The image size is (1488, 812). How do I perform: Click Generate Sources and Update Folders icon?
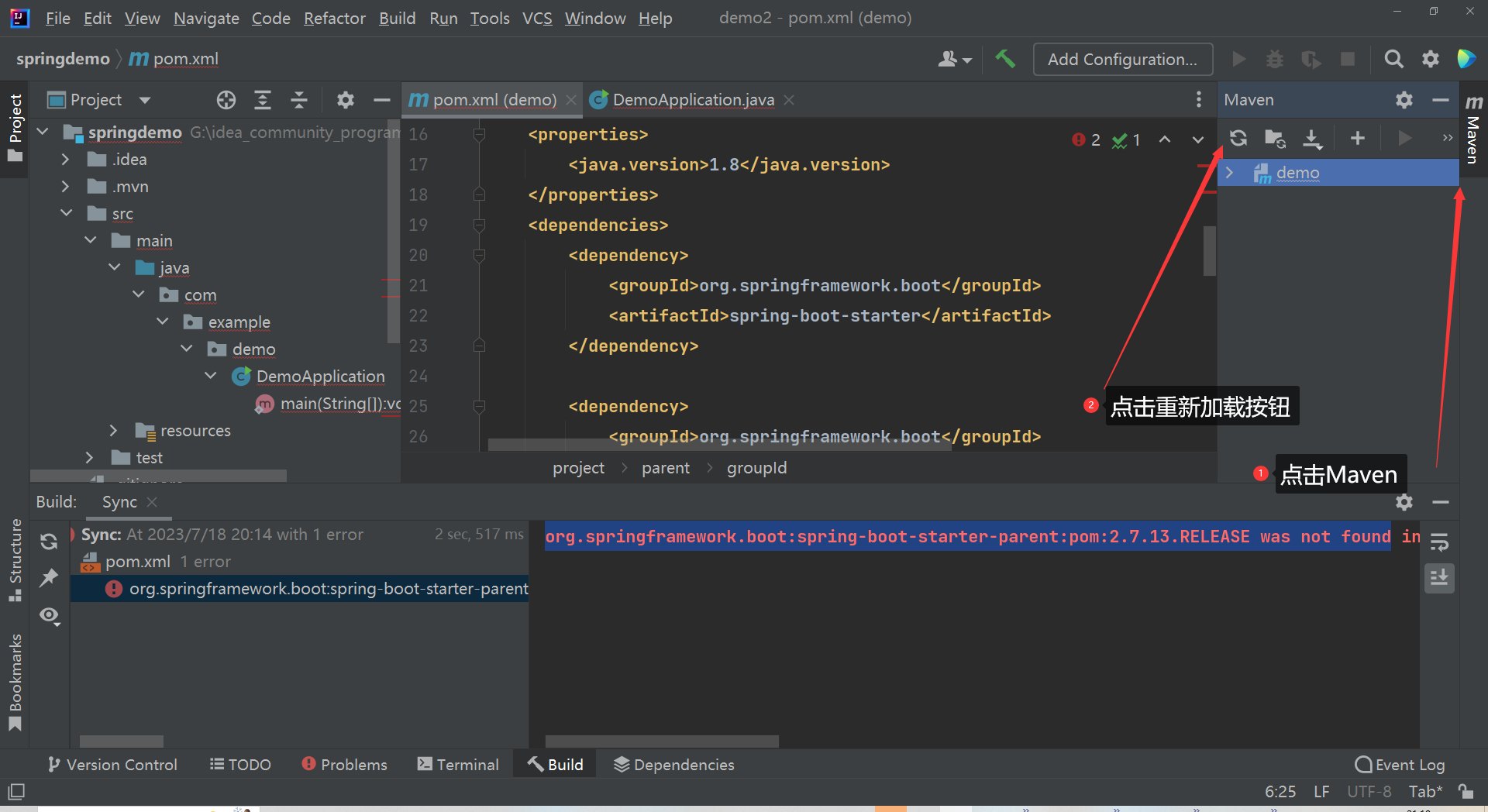point(1275,138)
